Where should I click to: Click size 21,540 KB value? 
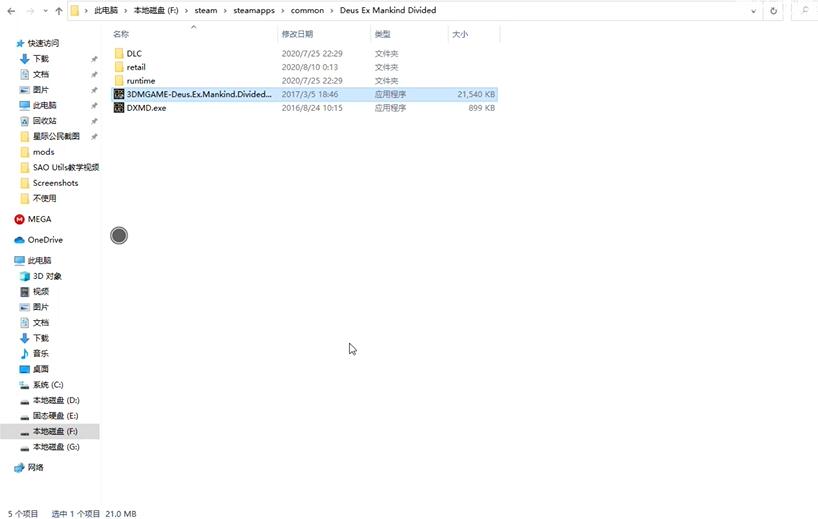click(476, 94)
